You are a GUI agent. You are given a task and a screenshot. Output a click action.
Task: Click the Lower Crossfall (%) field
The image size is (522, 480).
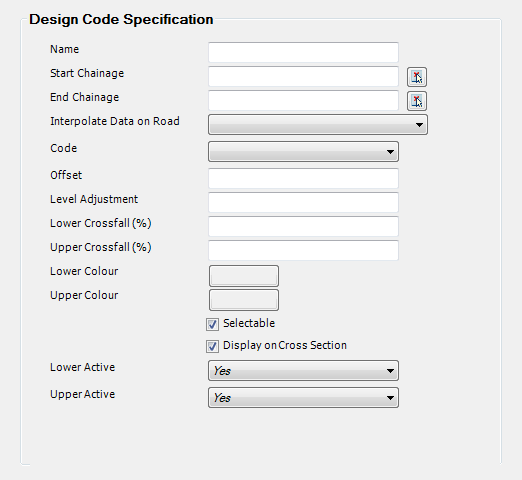(x=303, y=226)
